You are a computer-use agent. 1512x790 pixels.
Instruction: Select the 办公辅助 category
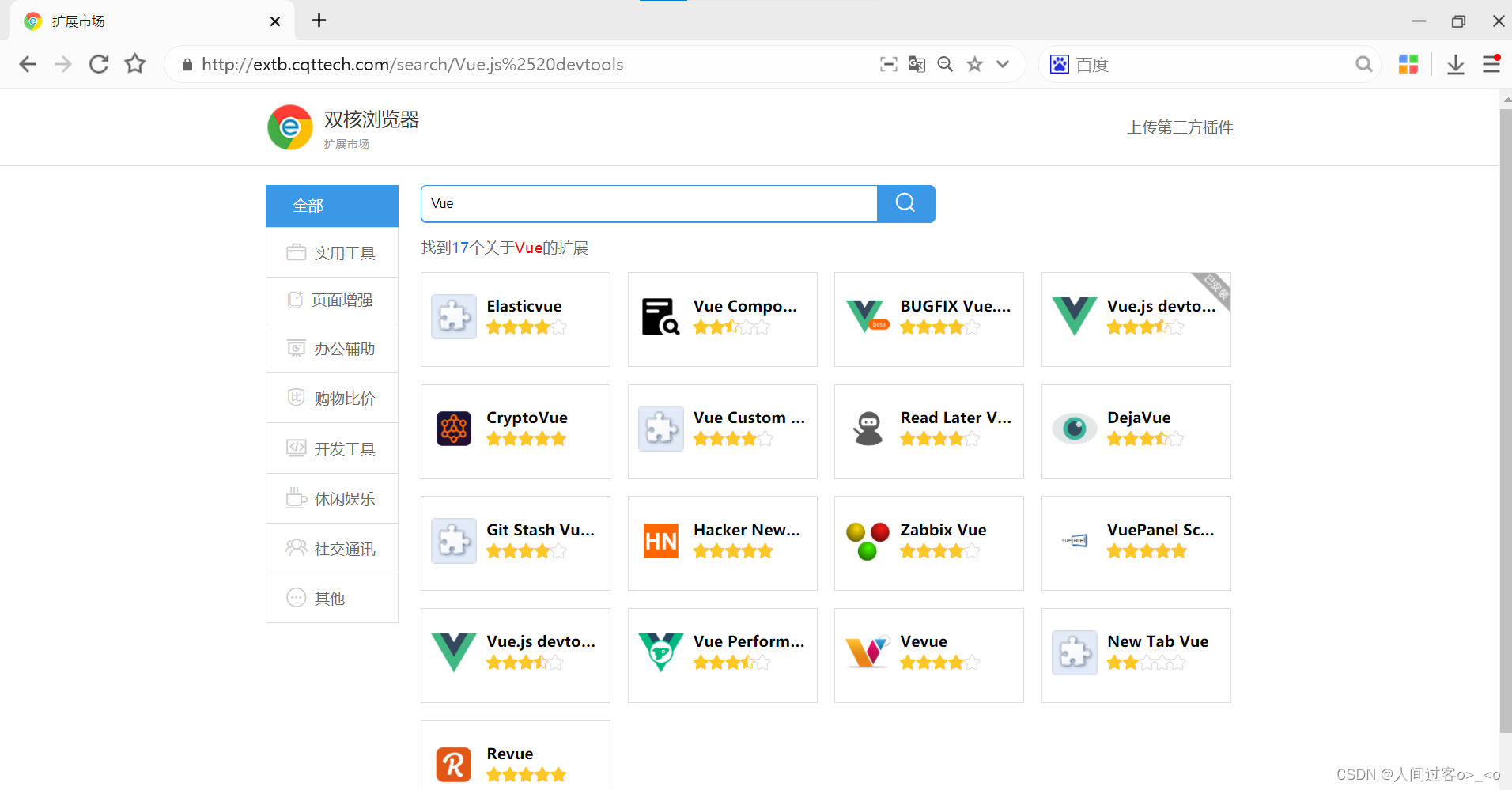332,348
